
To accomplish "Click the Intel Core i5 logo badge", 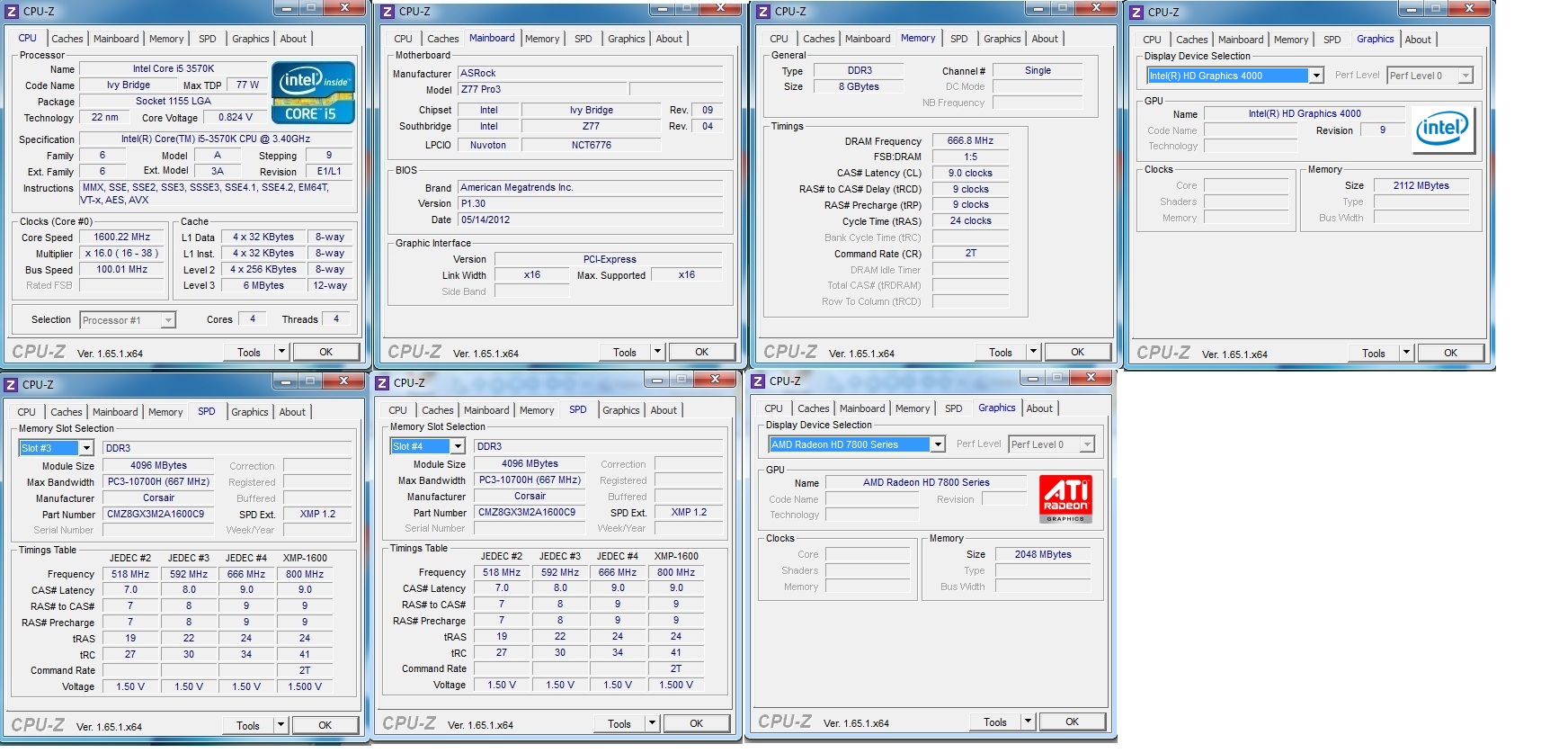I will pyautogui.click(x=313, y=93).
